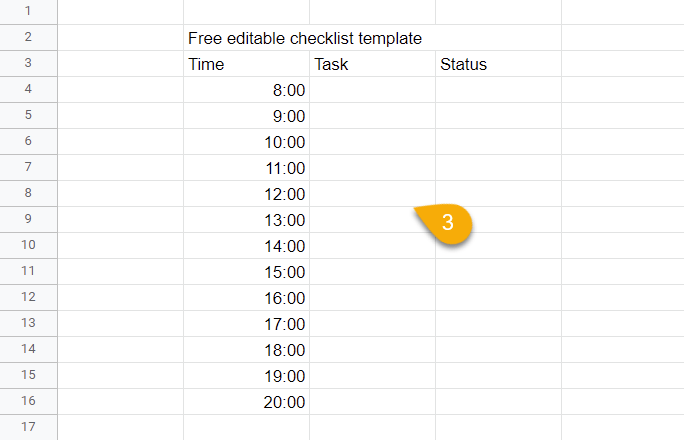Select row header 16
Viewport: 684px width, 440px height.
pos(28,401)
